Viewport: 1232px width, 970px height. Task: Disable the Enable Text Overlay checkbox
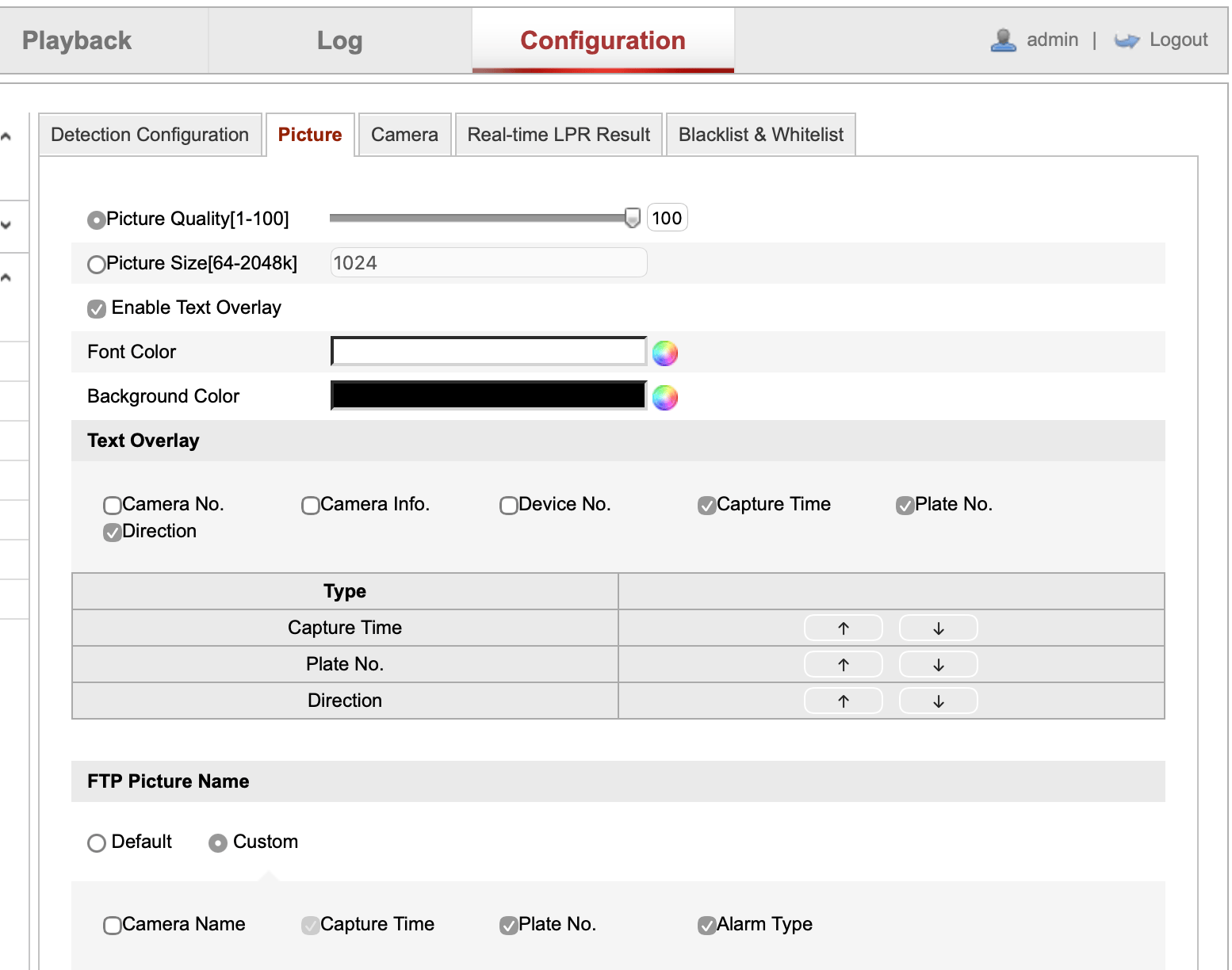pos(96,308)
